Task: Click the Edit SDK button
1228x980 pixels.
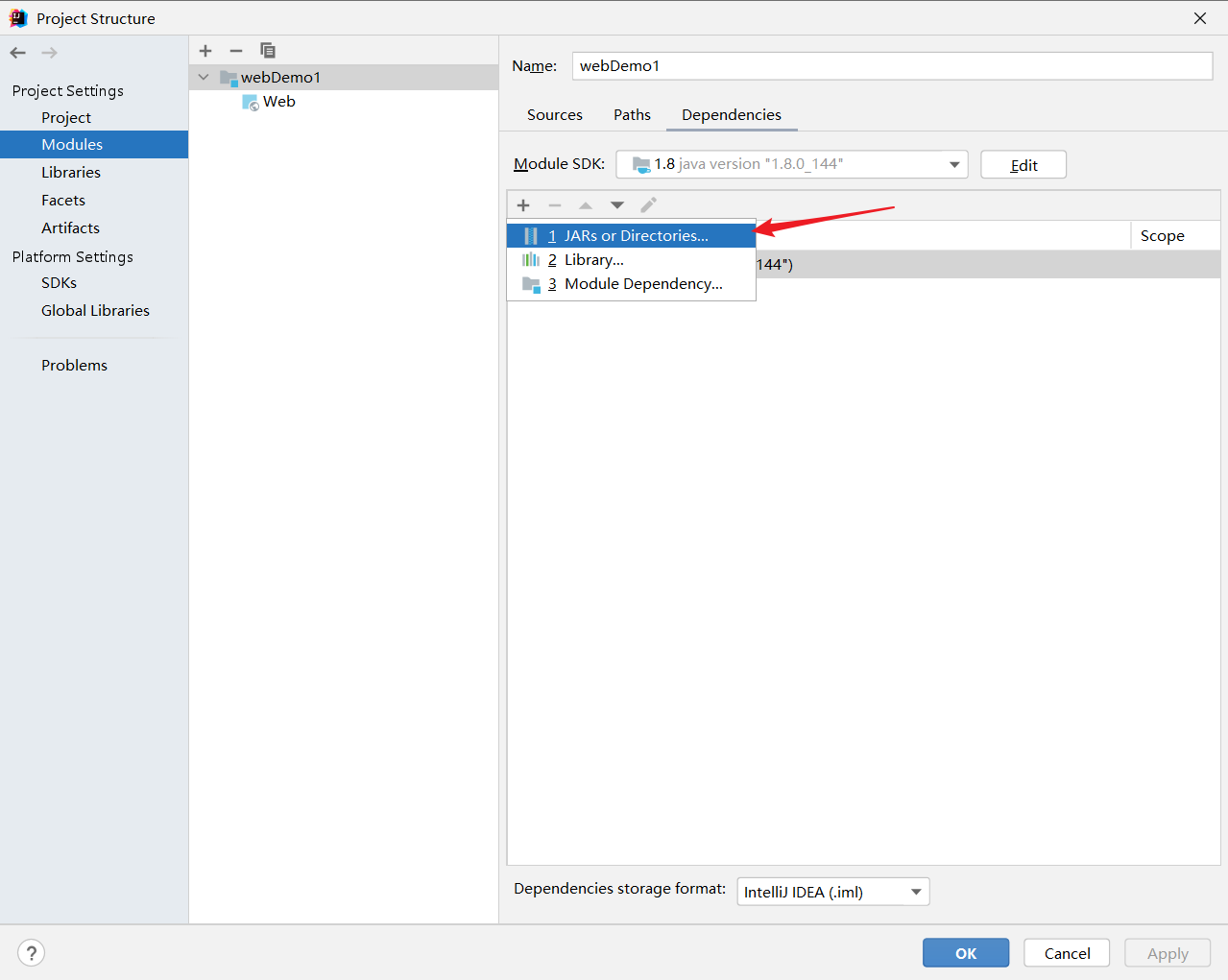Action: pos(1023,165)
